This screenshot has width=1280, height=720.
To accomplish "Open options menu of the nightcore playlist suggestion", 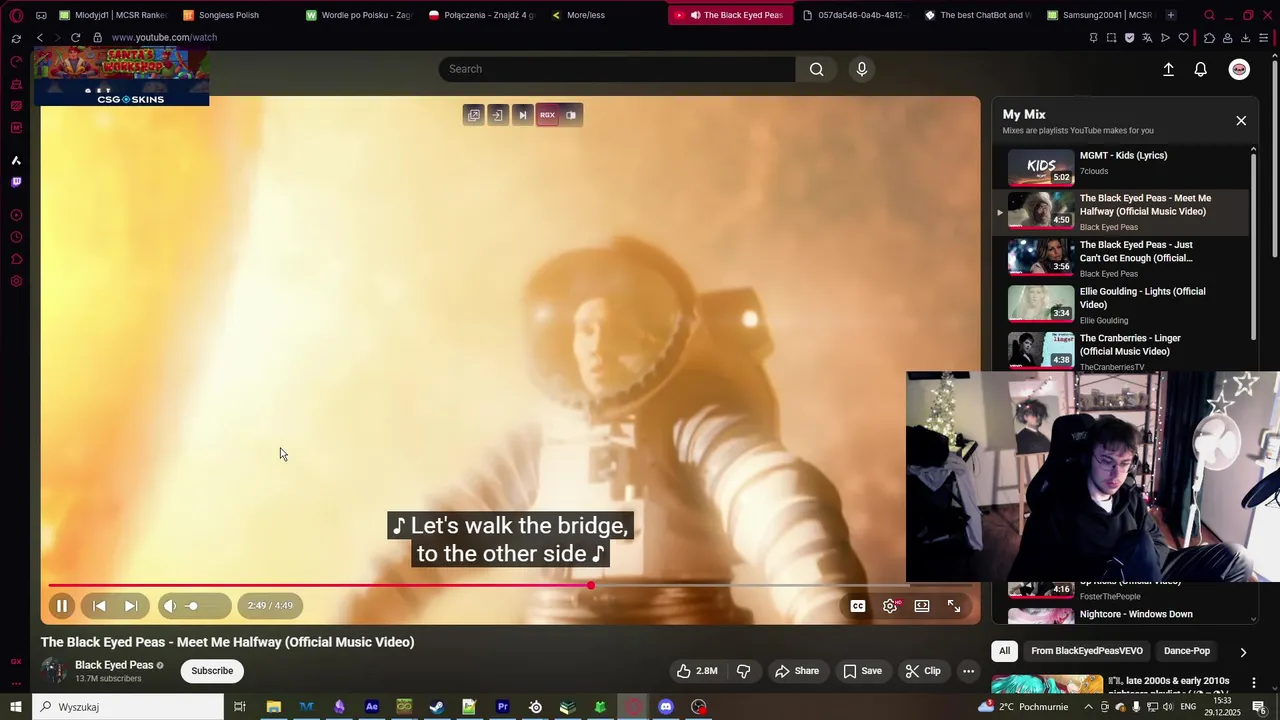I will [x=1254, y=683].
